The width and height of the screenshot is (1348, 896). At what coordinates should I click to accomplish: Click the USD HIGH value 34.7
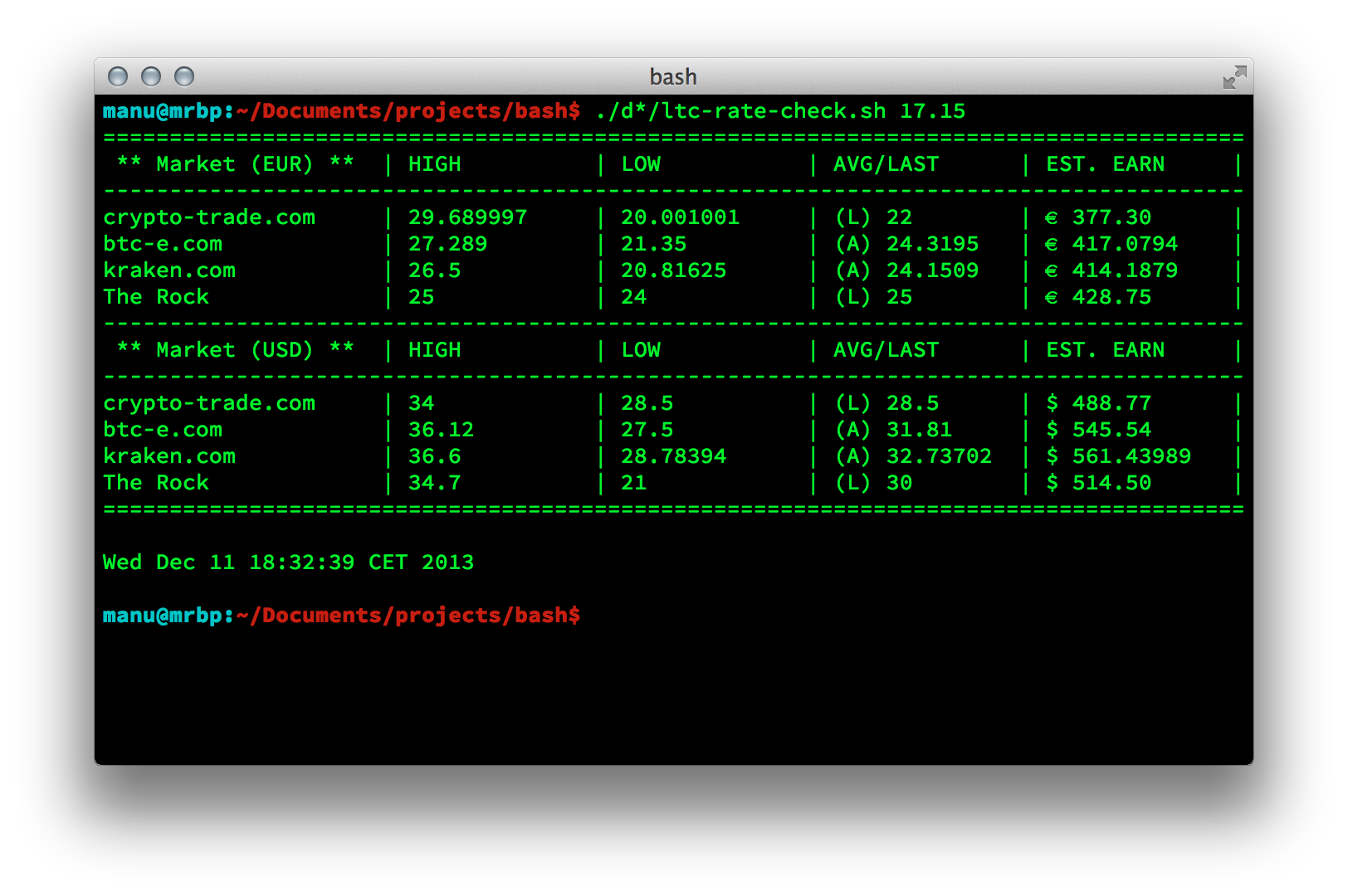click(x=434, y=483)
